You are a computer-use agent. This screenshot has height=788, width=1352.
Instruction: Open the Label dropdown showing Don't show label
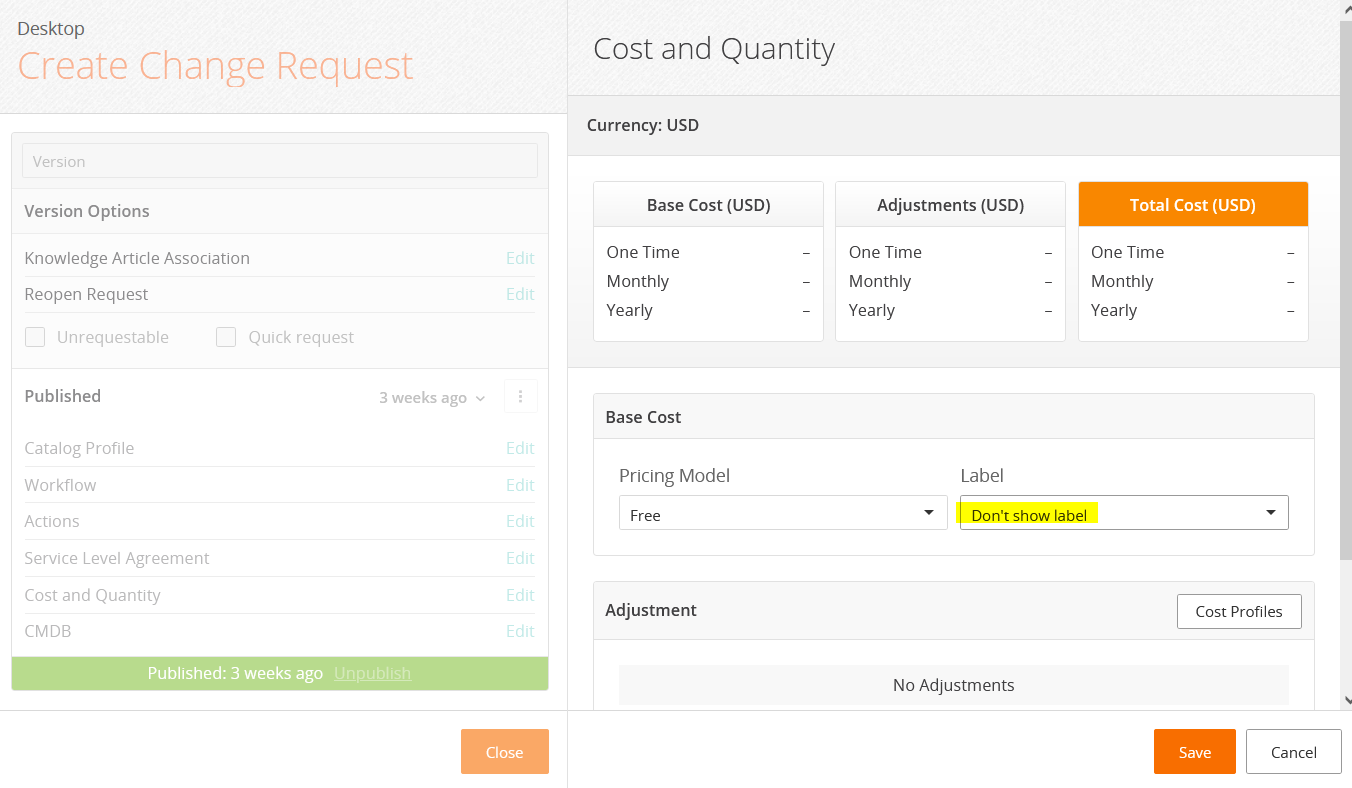[1124, 513]
